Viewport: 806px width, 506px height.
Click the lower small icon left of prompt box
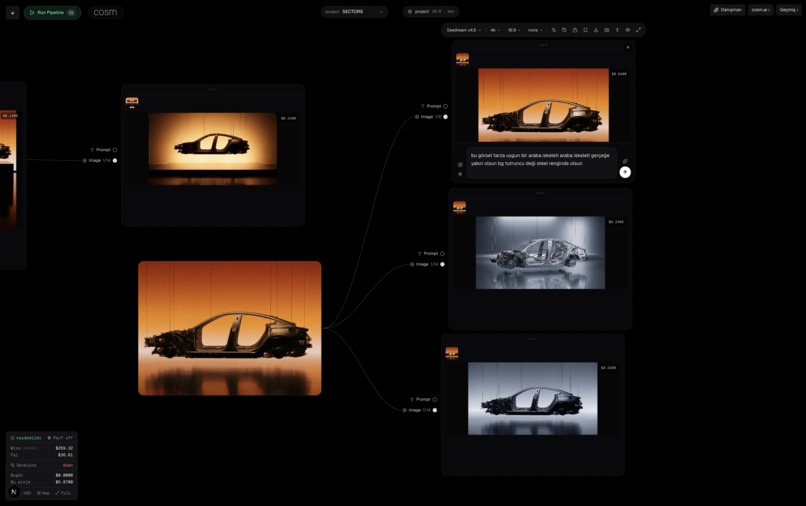click(x=460, y=174)
